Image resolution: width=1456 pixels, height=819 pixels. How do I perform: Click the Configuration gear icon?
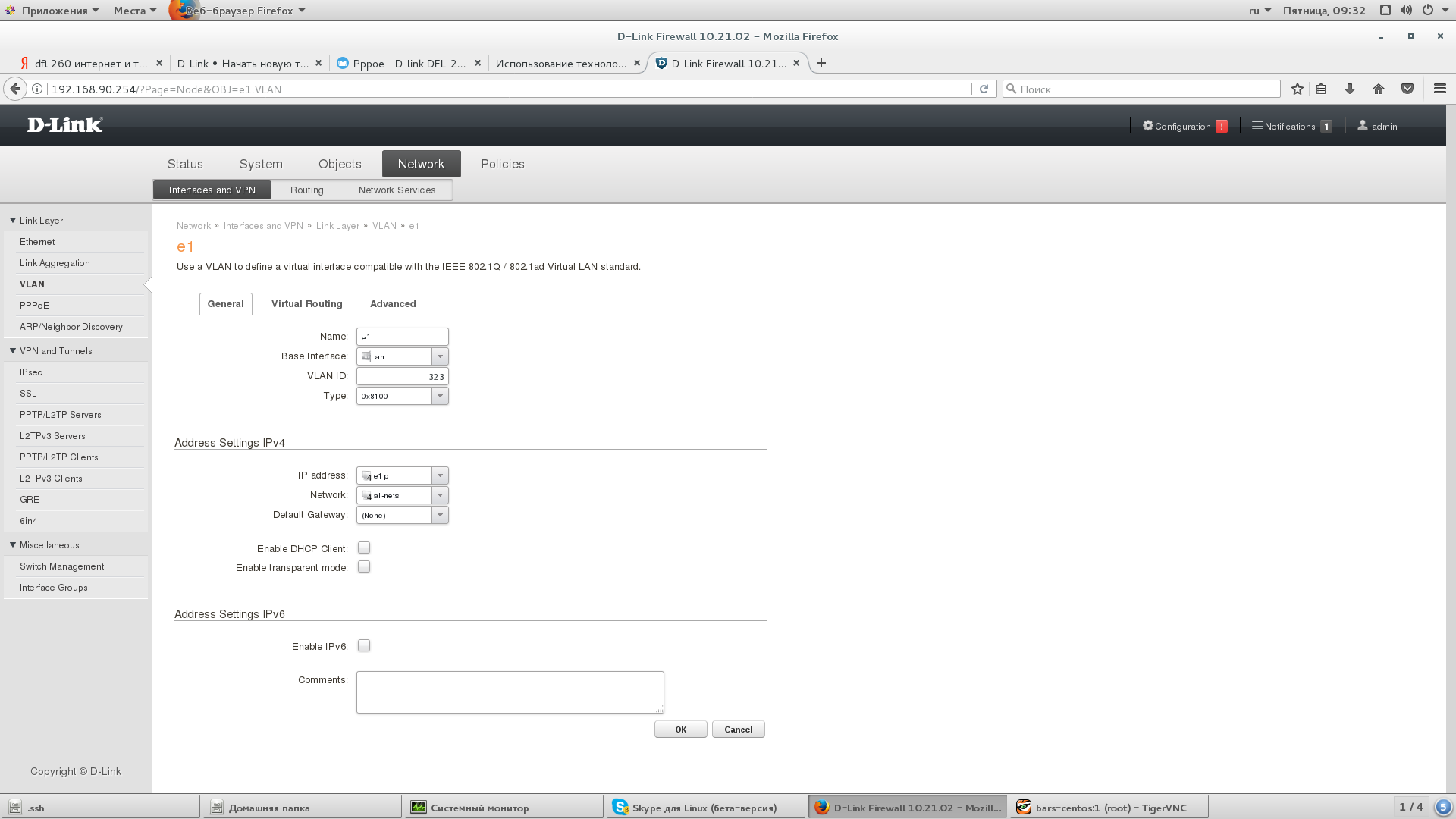[x=1147, y=126]
